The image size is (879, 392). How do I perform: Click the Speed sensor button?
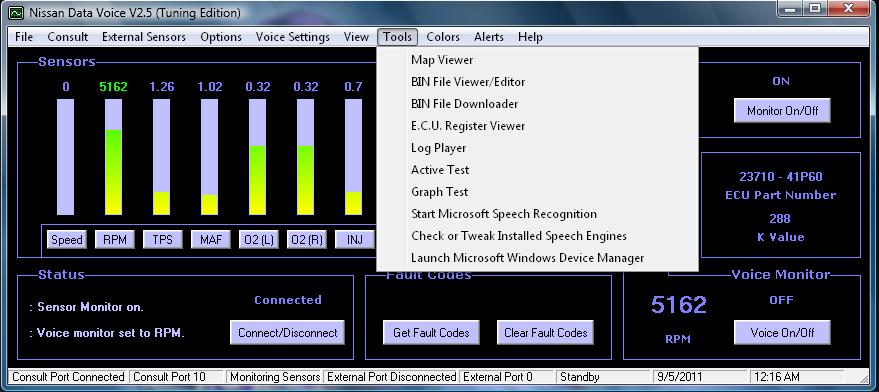coord(67,240)
